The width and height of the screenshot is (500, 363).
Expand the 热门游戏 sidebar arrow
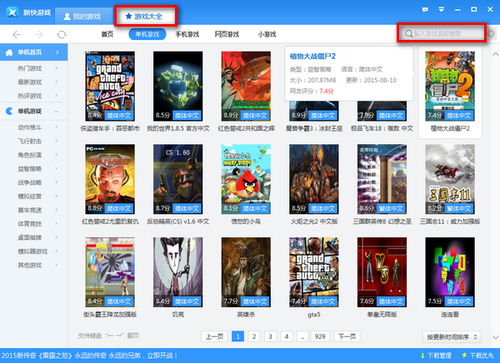pos(56,68)
